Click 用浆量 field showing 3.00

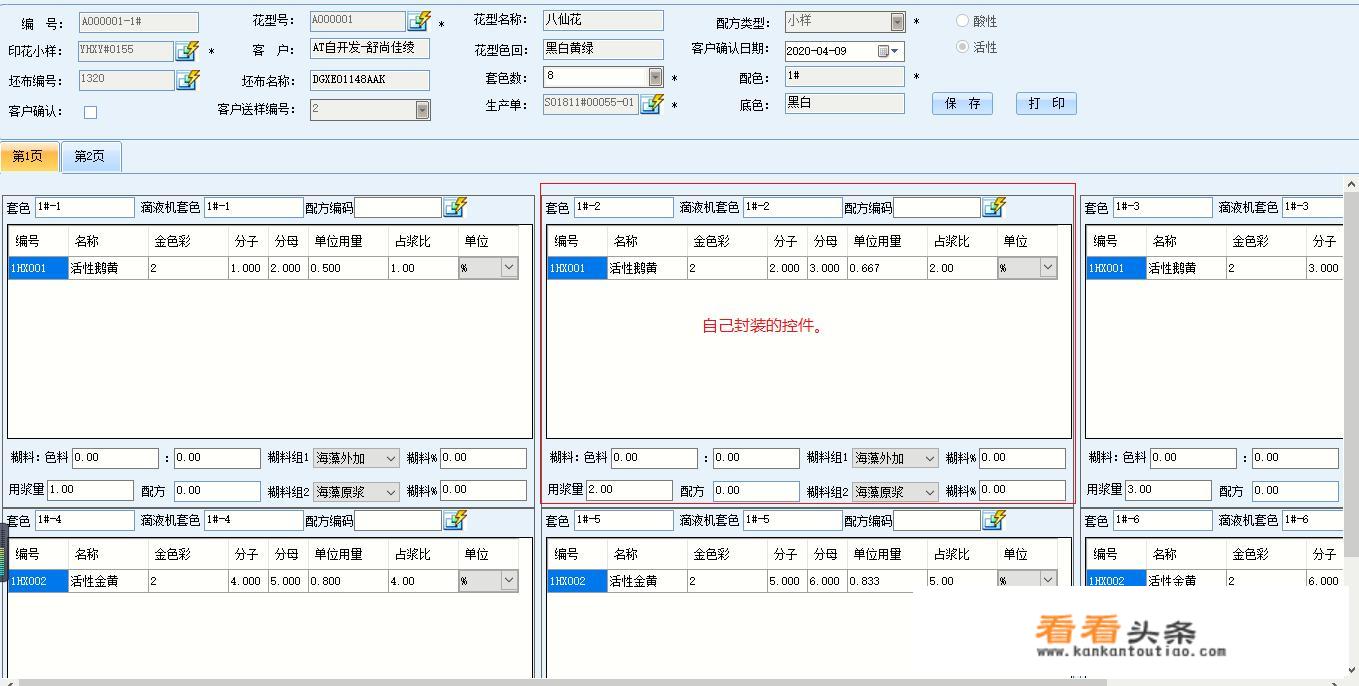[1168, 490]
